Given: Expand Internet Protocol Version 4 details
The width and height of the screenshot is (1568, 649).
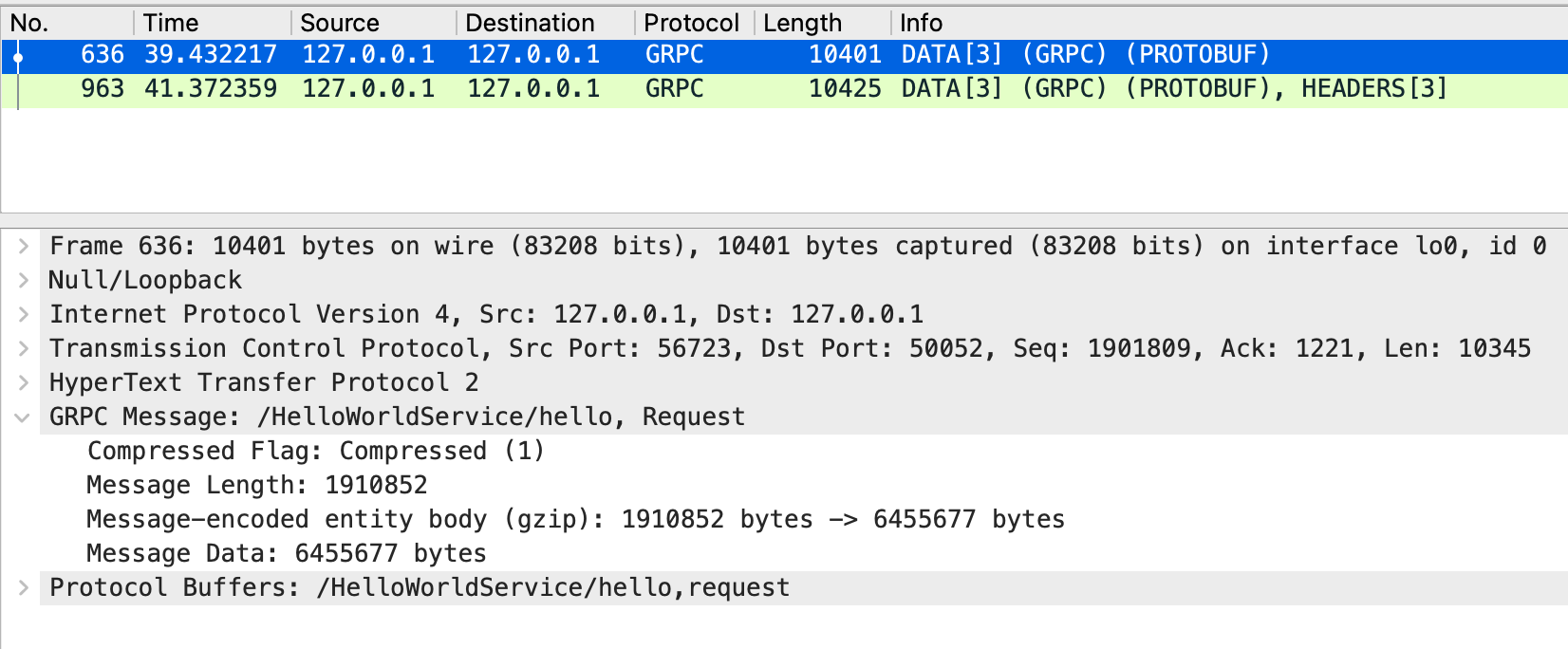Looking at the screenshot, I should 24,314.
